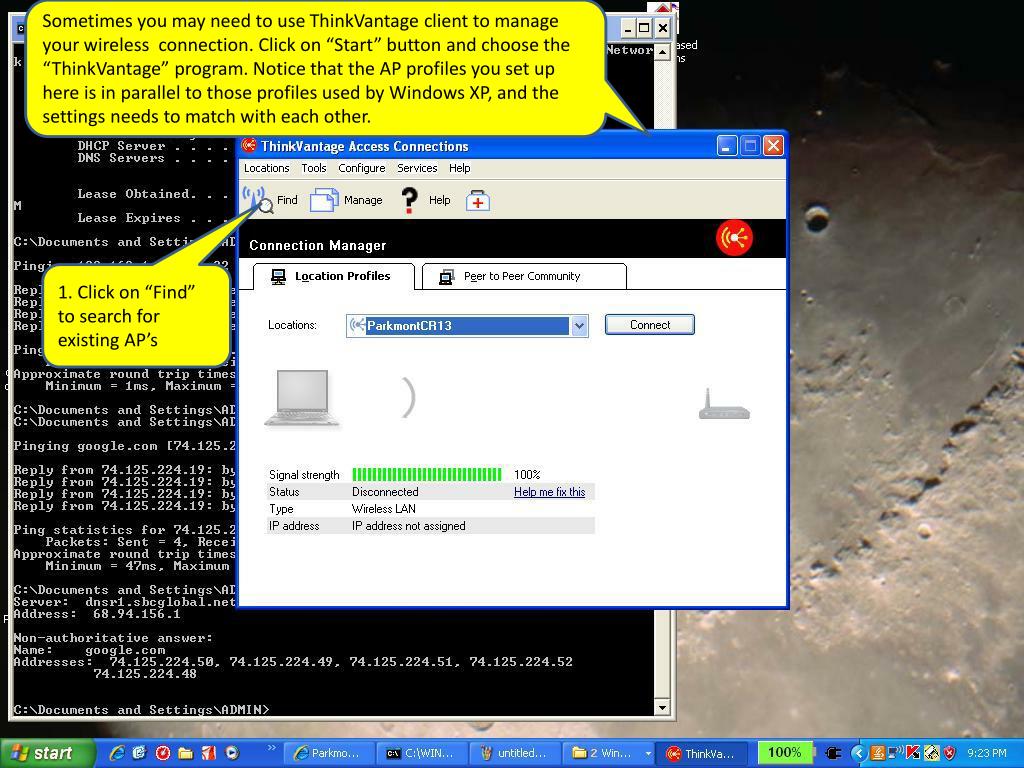The height and width of the screenshot is (768, 1024).
Task: Click the yellow-black tray icon
Action: click(931, 753)
